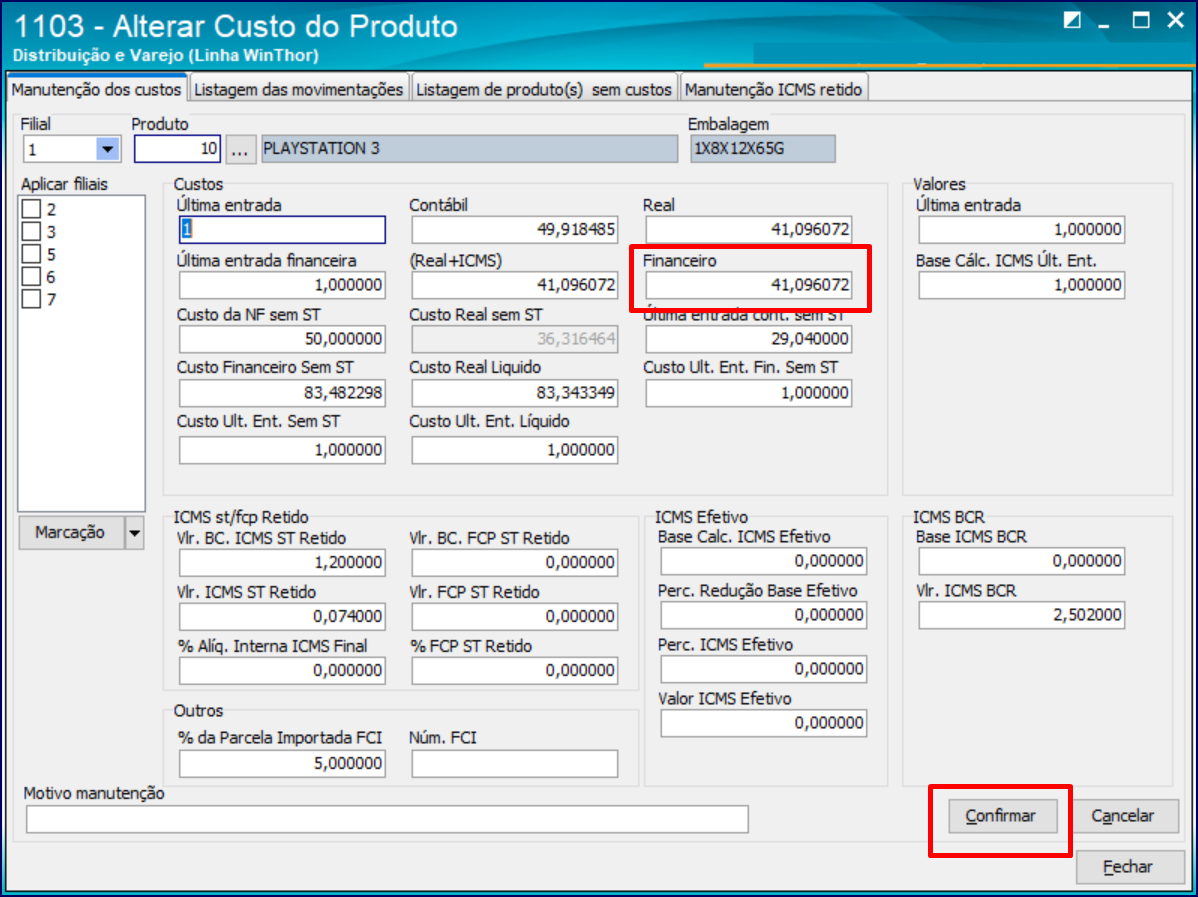The image size is (1198, 897).
Task: Click the Custo Ult. Ent. Sem ST field
Action: tap(282, 450)
